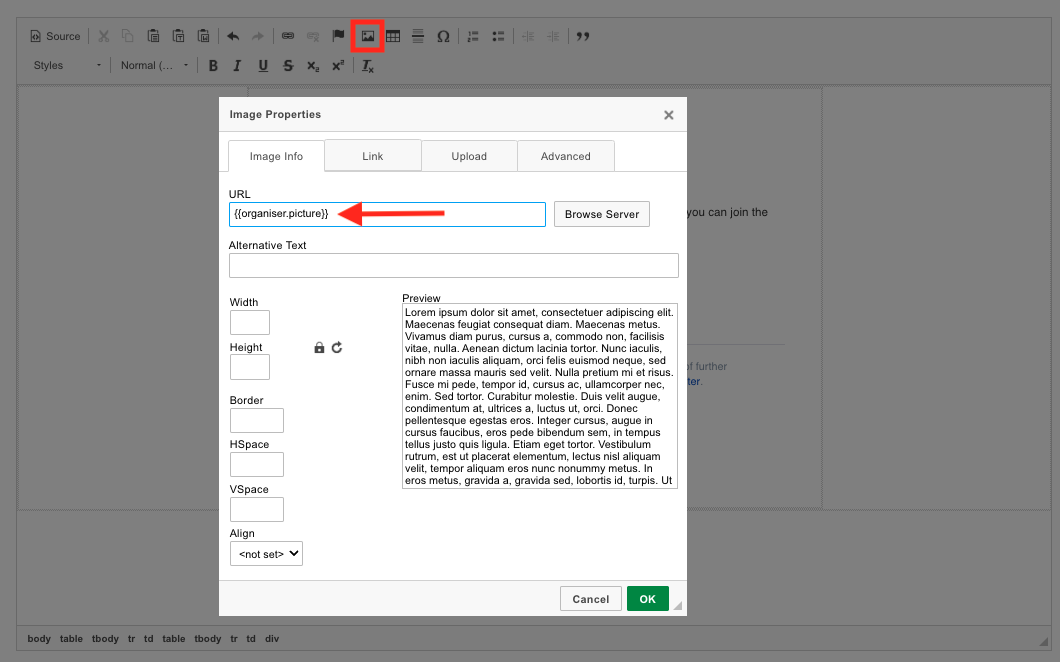Select 'div' in the elements path
The image size is (1060, 662).
272,639
